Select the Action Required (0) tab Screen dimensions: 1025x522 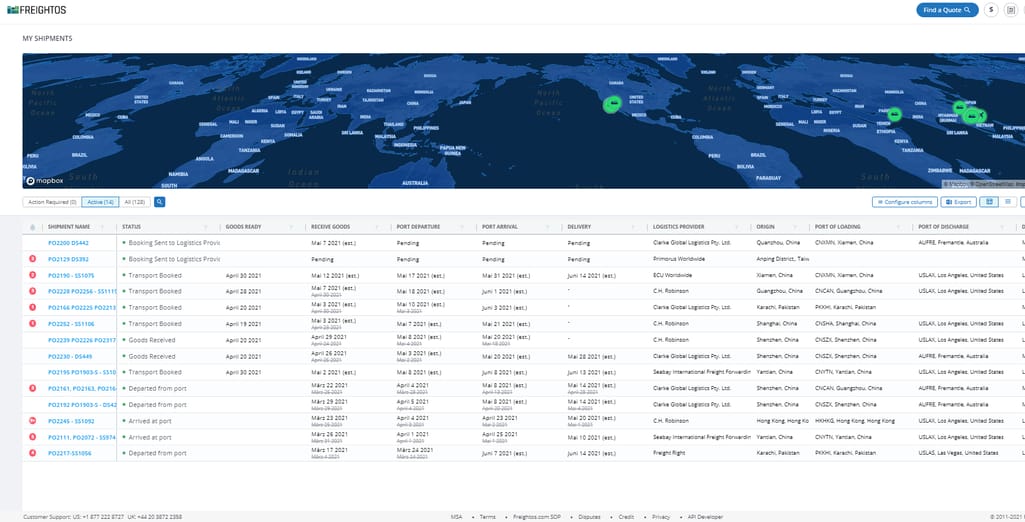pos(52,202)
